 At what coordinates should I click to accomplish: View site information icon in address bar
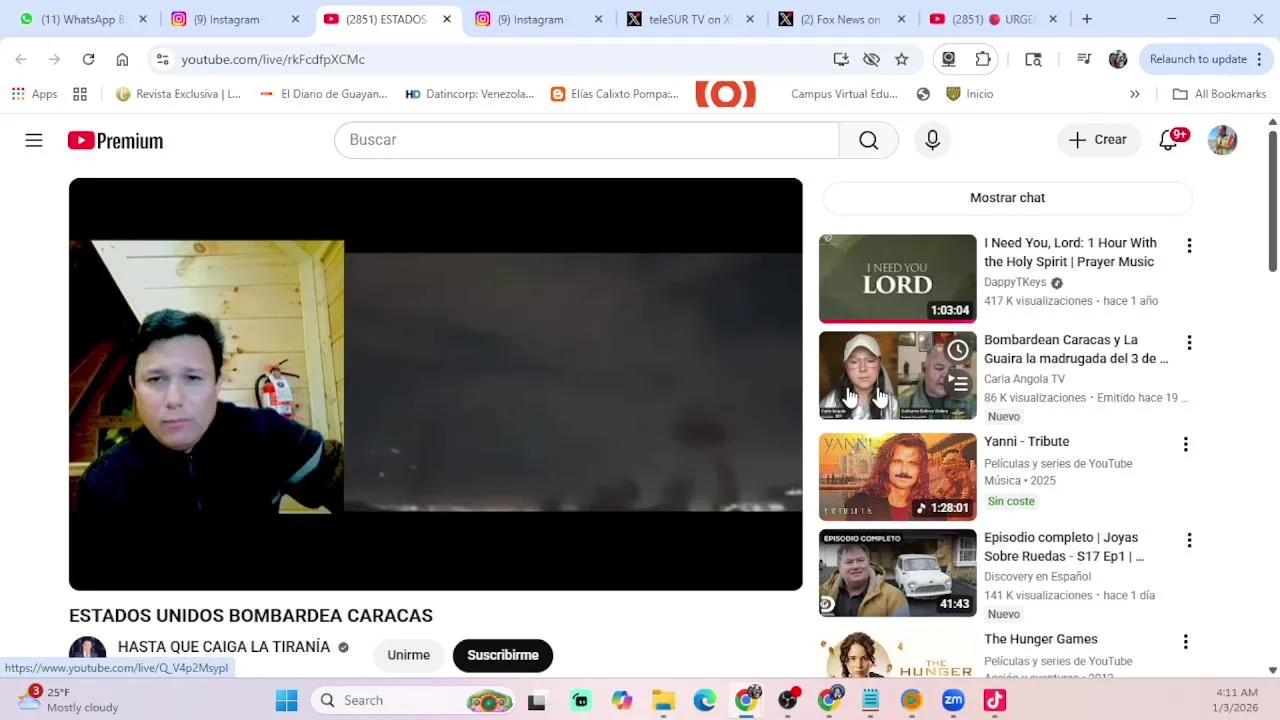click(x=163, y=59)
